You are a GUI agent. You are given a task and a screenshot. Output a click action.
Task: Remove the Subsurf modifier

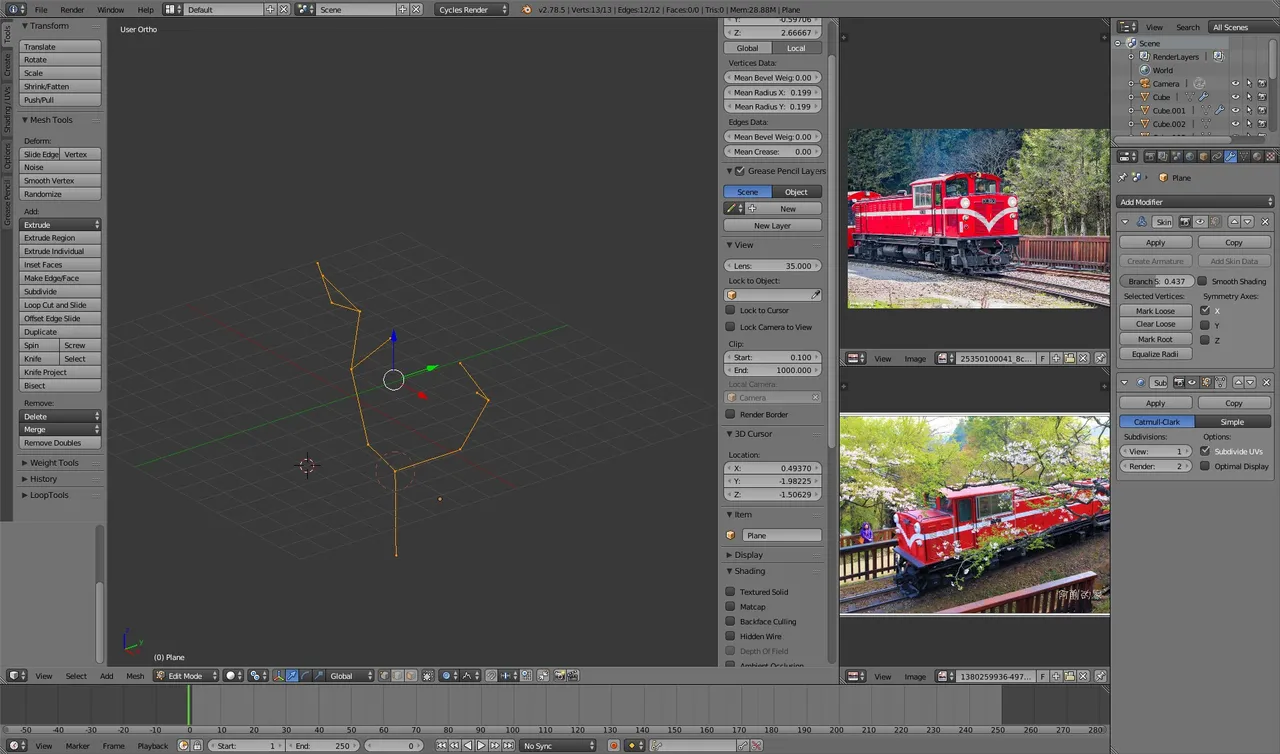1266,382
